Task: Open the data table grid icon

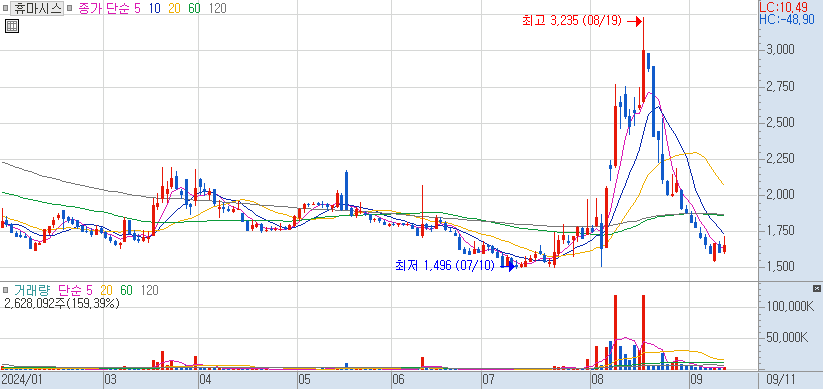Action: tap(12, 26)
